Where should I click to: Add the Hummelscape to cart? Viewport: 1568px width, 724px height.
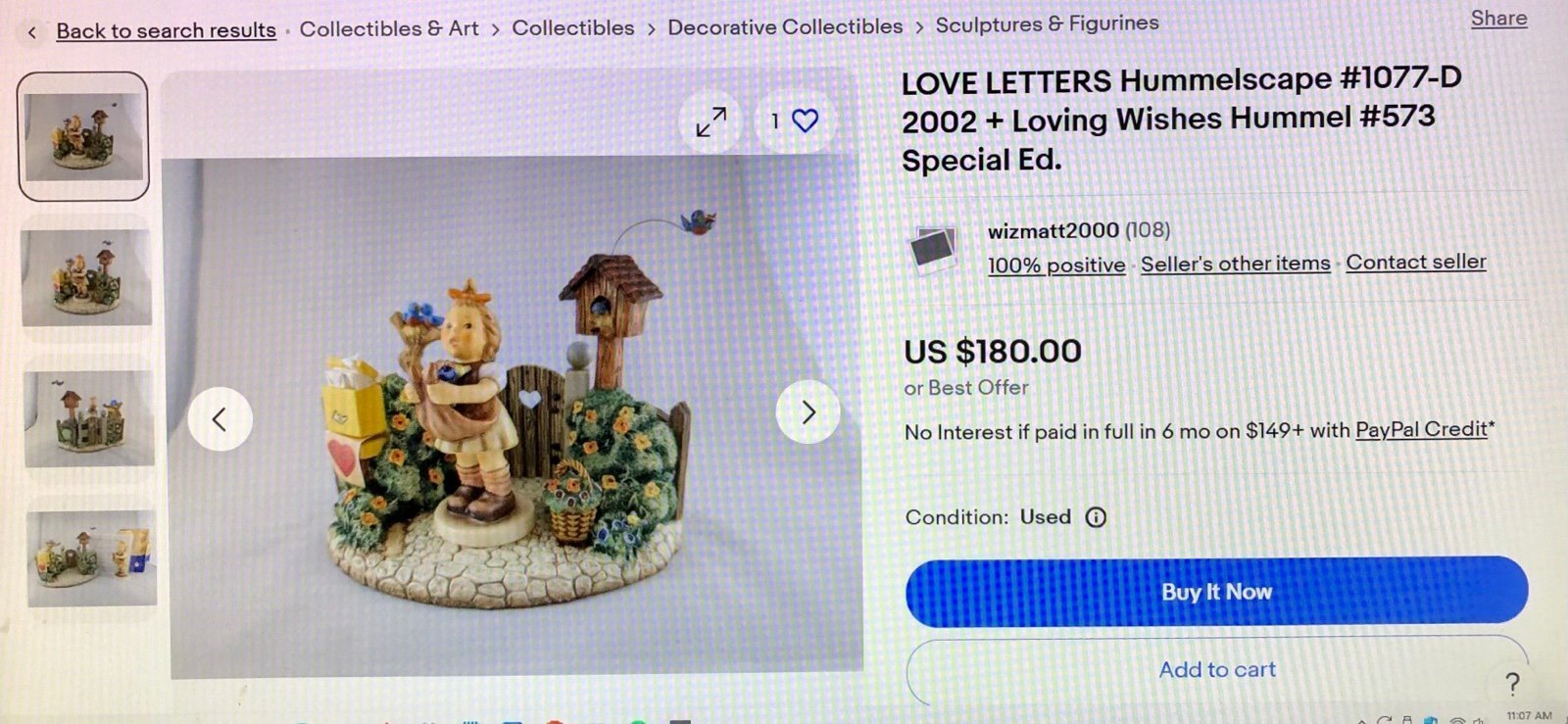[x=1216, y=670]
